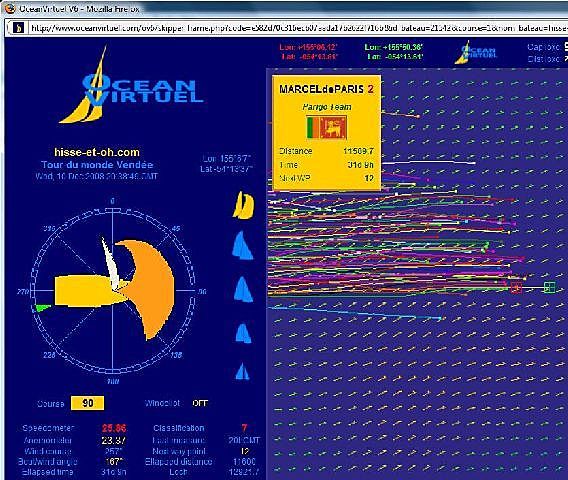The width and height of the screenshot is (568, 480).
Task: Click the large Ocean Virtuel logo
Action: click(130, 85)
